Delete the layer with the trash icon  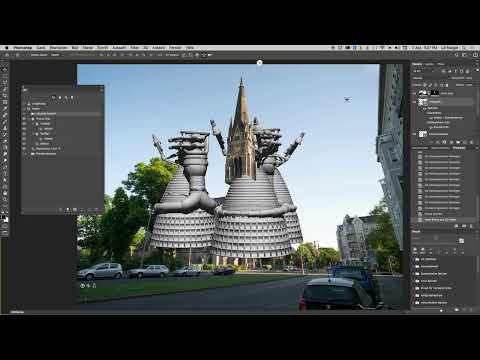(470, 142)
